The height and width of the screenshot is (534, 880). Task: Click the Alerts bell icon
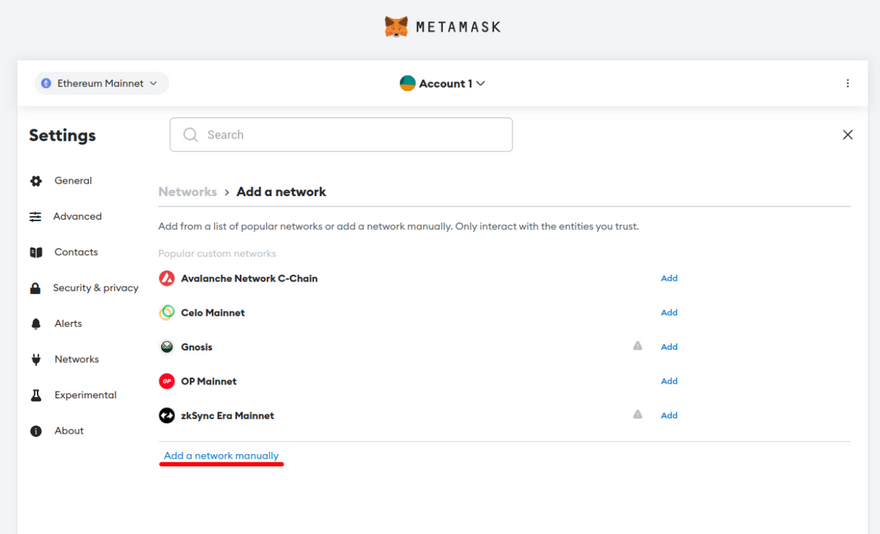point(36,324)
